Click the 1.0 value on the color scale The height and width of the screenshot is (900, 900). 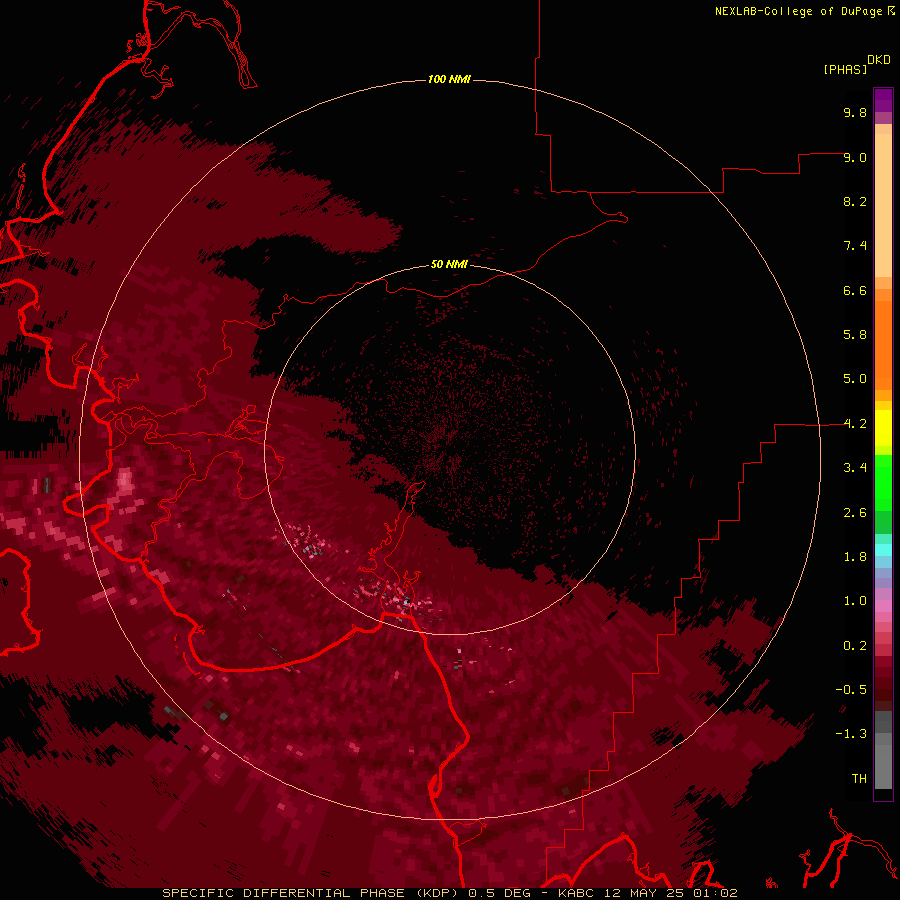(855, 601)
